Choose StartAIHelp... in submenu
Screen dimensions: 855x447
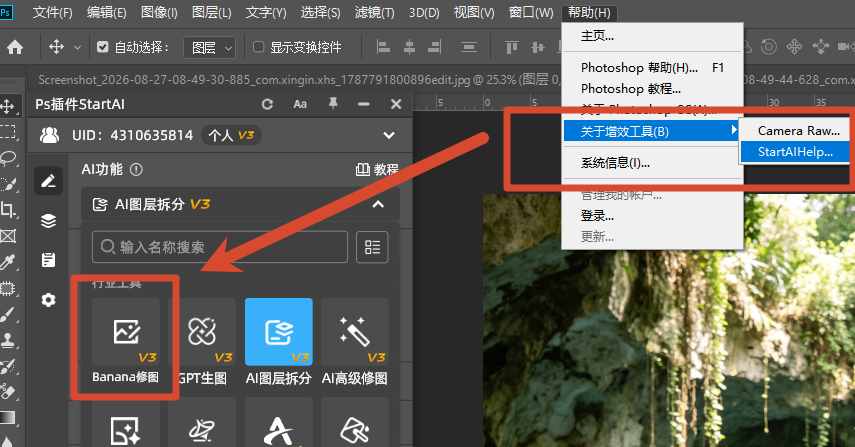794,152
